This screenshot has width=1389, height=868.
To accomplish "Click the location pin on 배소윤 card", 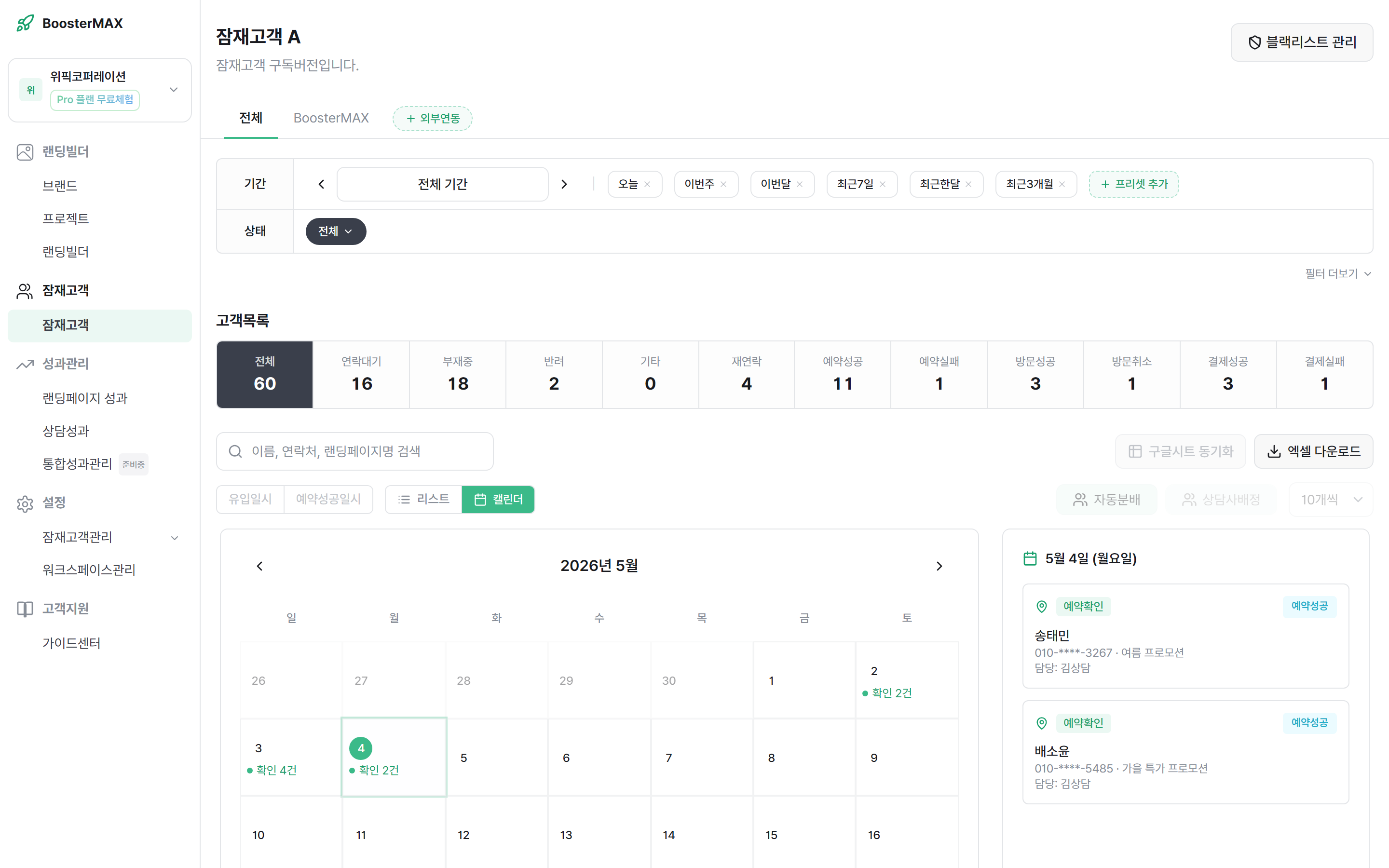I will pyautogui.click(x=1042, y=723).
